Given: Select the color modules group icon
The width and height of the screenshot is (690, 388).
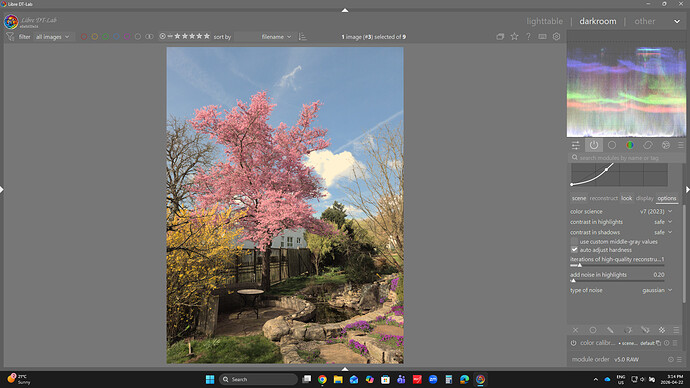Looking at the screenshot, I should [x=630, y=145].
